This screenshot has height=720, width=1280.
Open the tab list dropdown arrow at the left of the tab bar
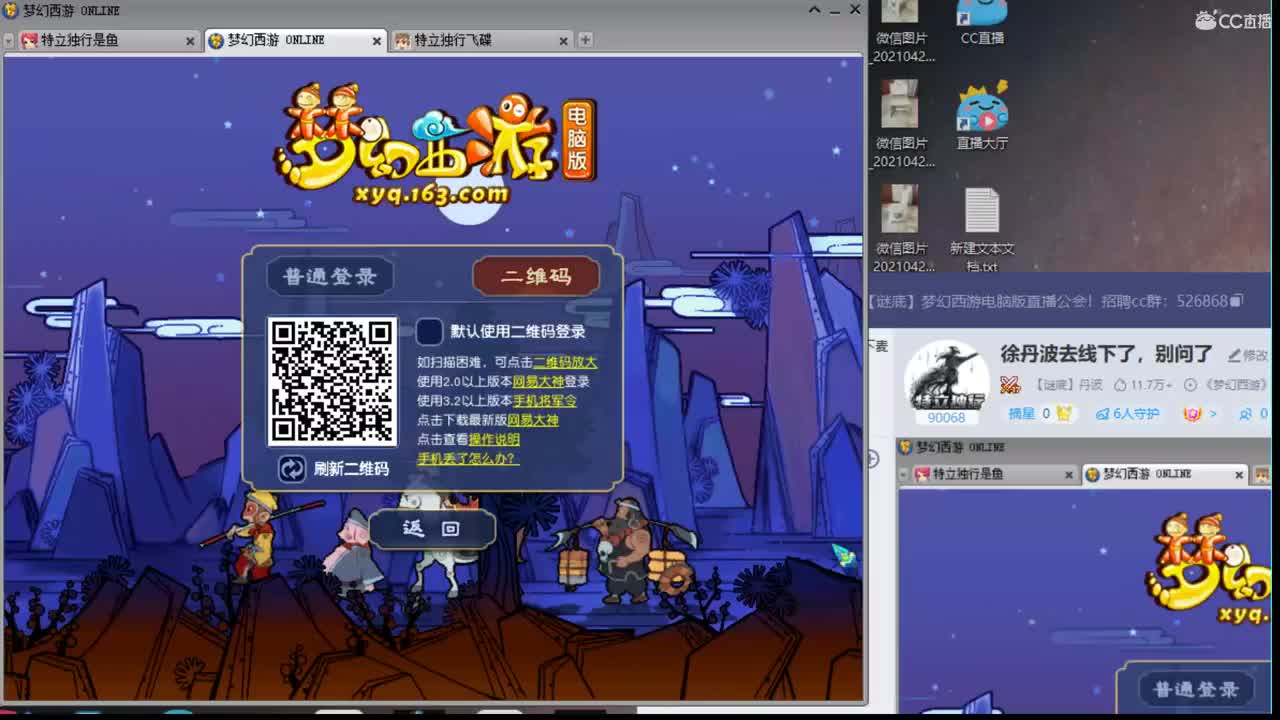(9, 41)
